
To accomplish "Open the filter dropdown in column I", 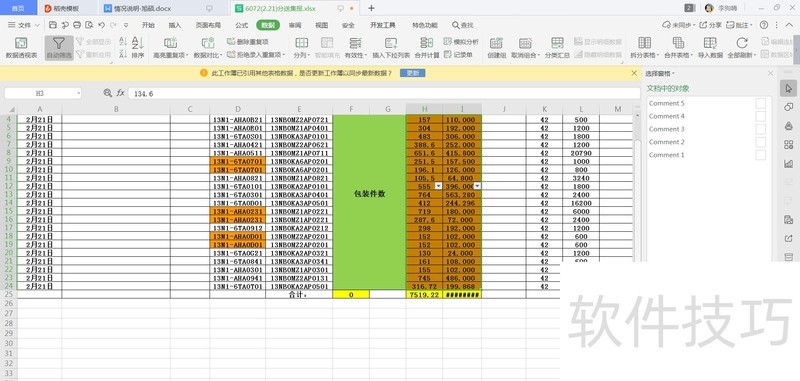I will click(477, 186).
